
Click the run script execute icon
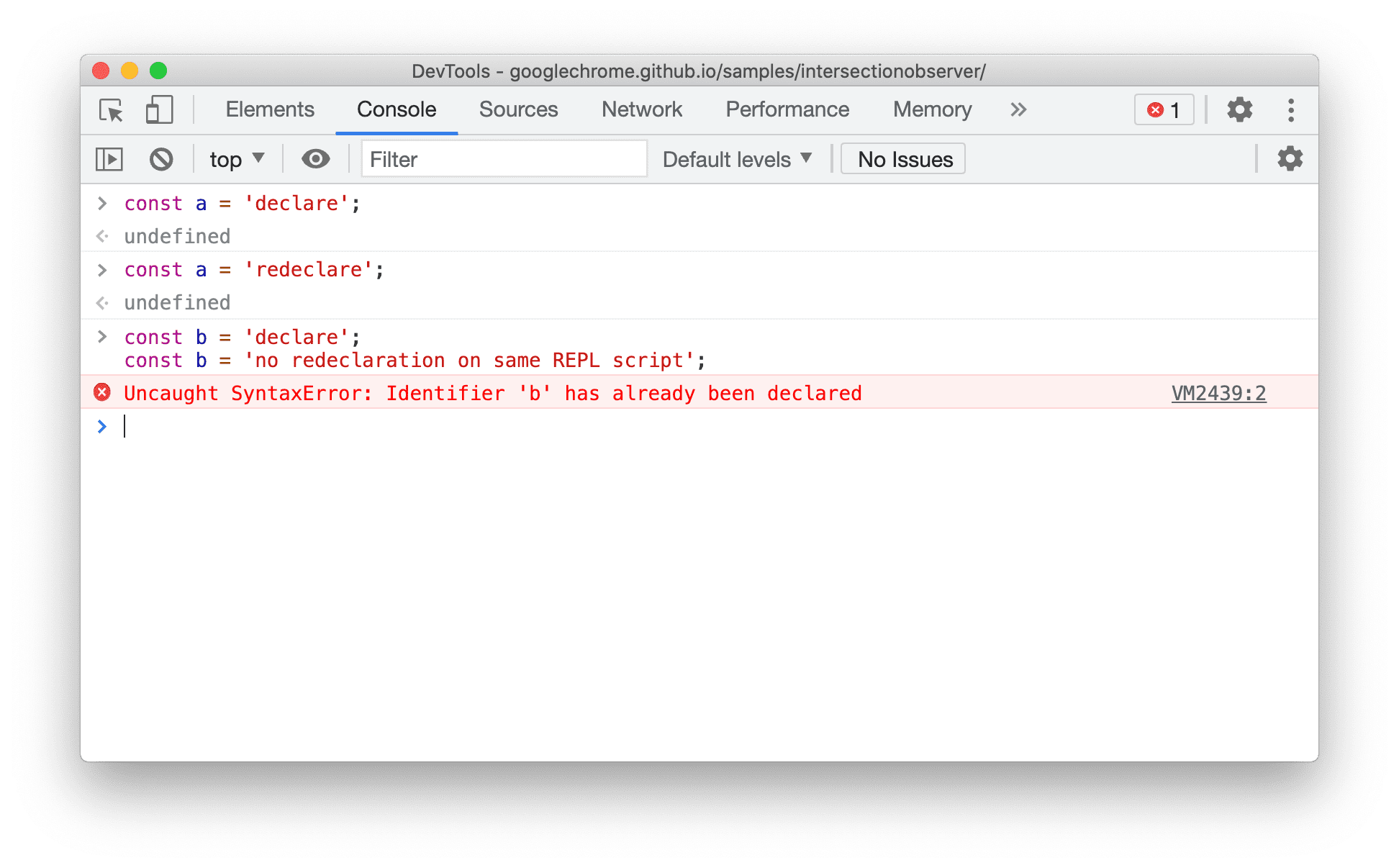(111, 158)
